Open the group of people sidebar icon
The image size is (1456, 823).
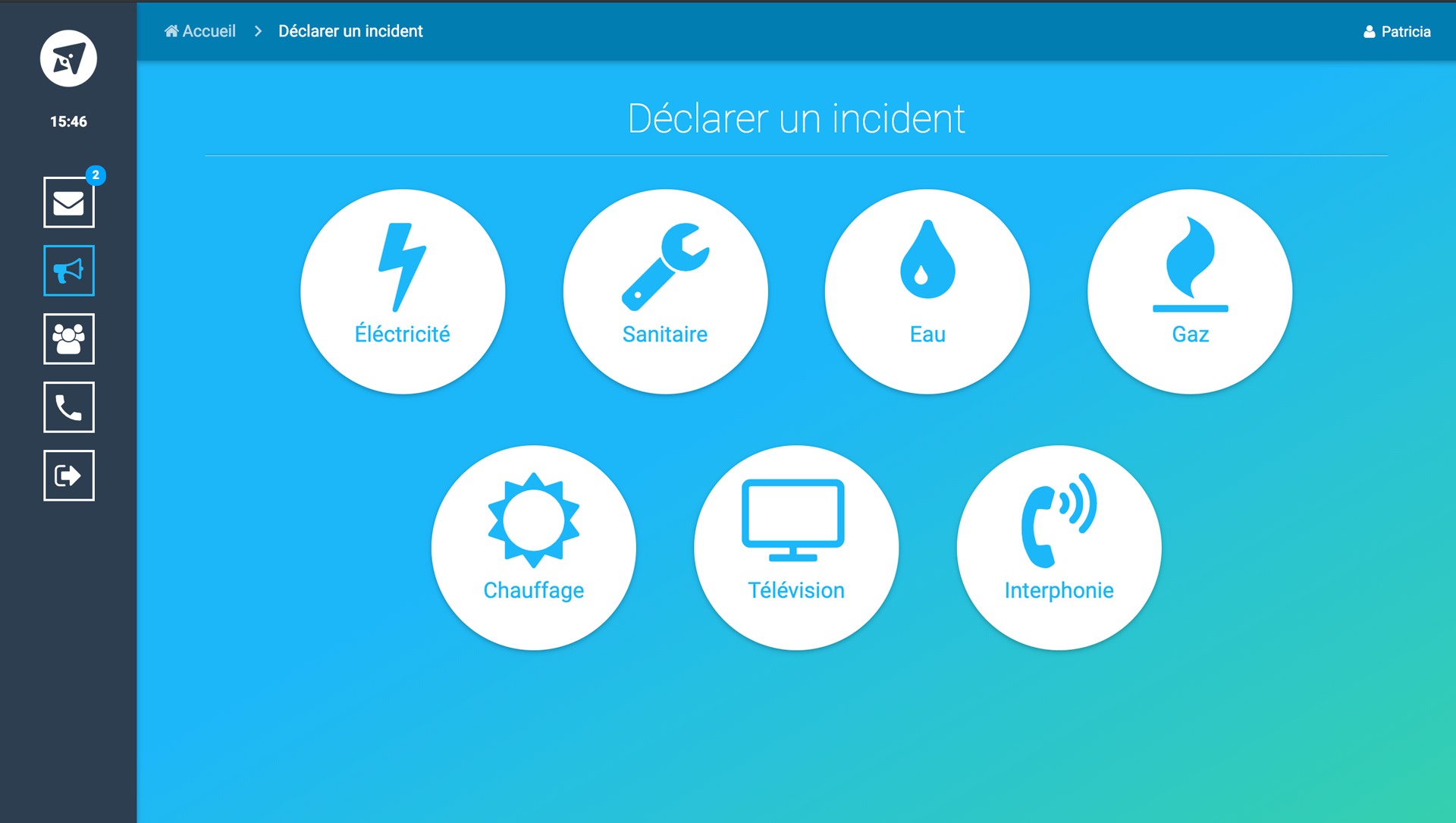tap(68, 339)
